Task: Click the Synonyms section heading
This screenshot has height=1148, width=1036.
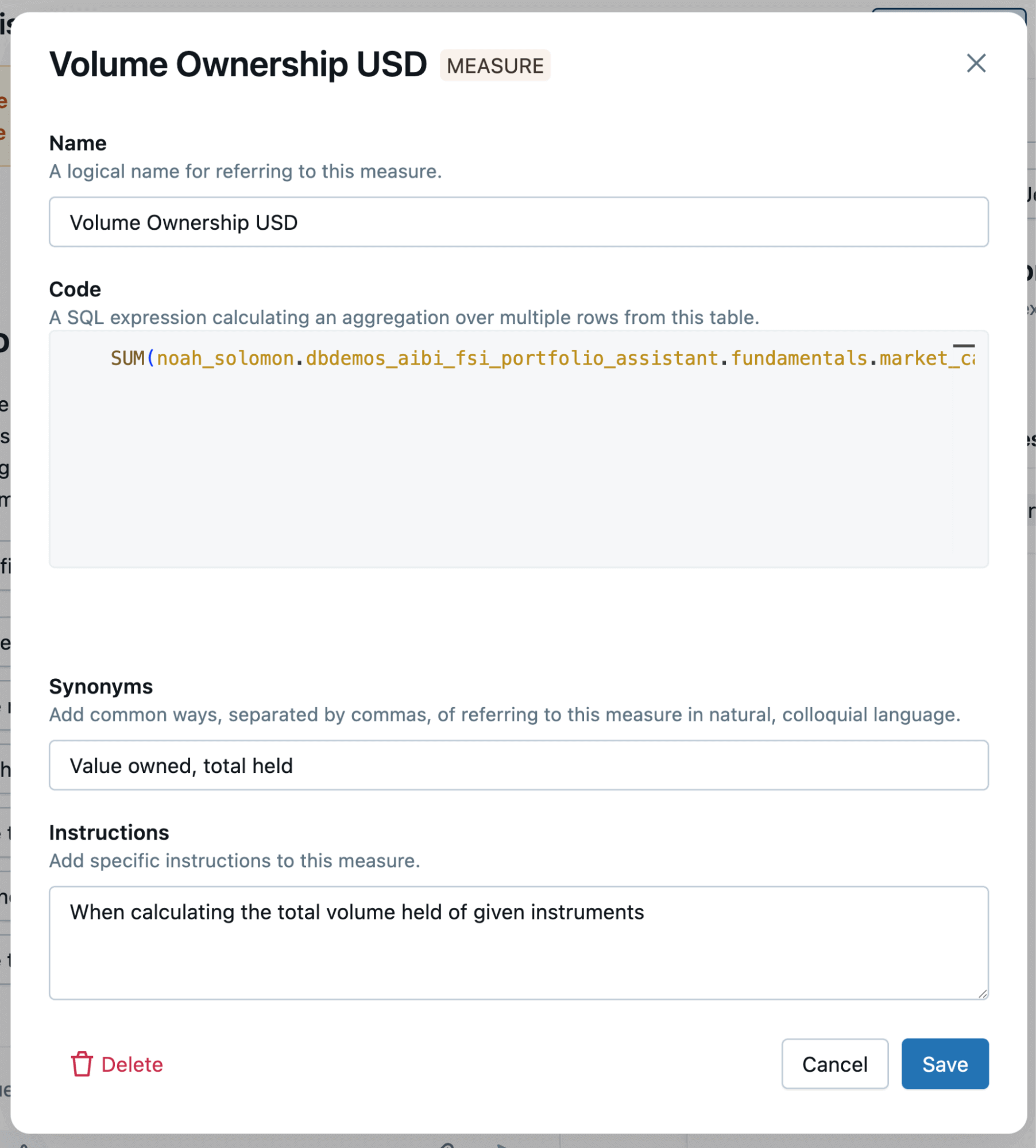Action: tap(101, 686)
